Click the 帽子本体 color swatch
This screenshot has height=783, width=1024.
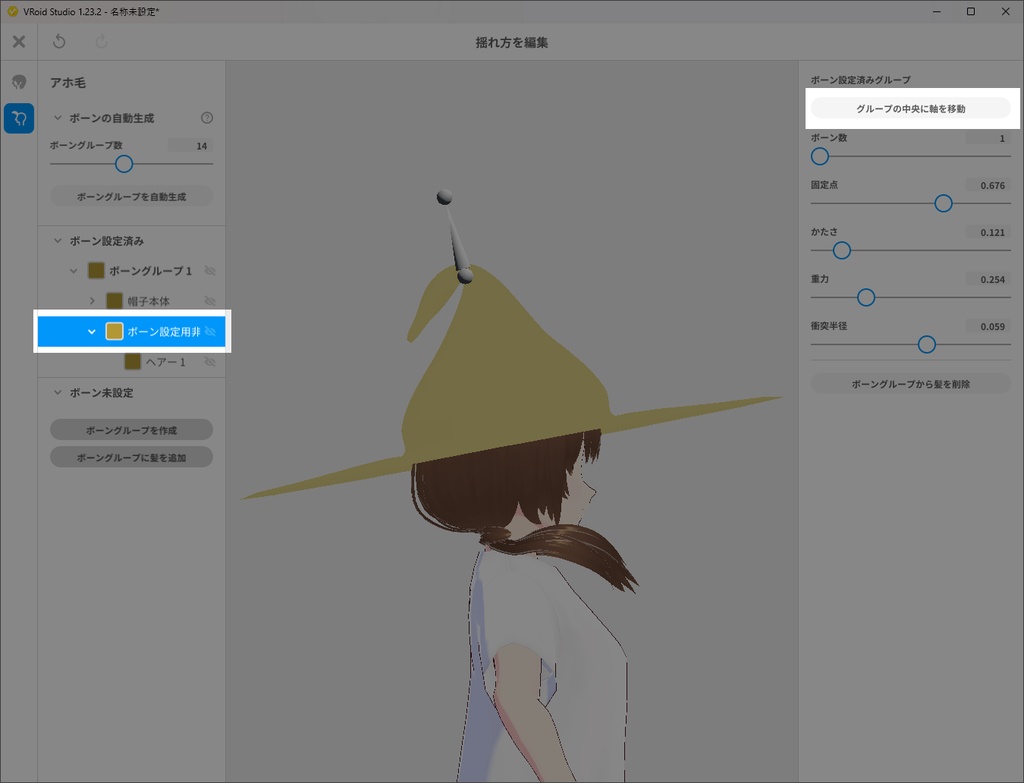(114, 300)
